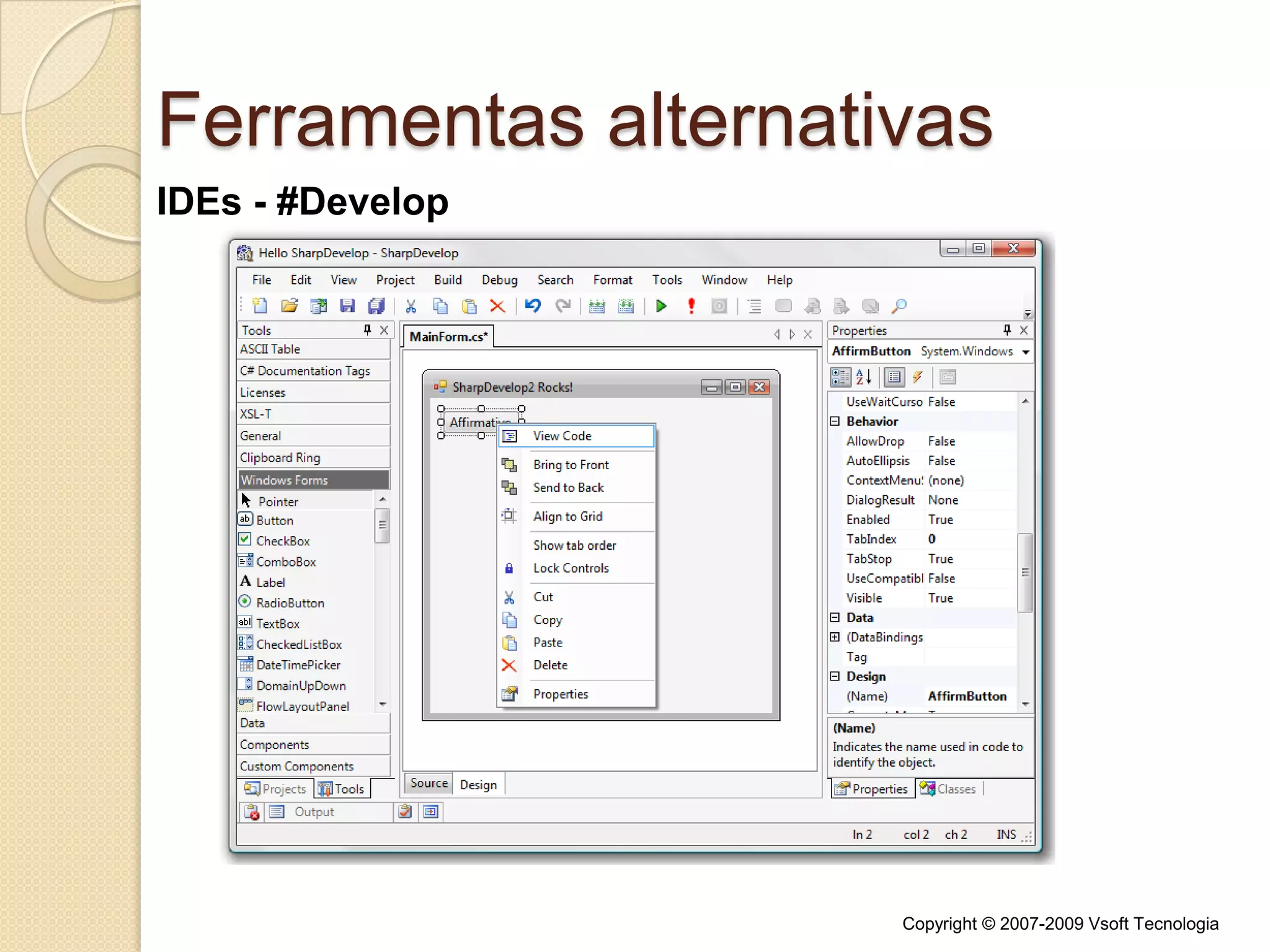Open the Projects panel tab
Viewport: 1270px width, 952px height.
click(275, 789)
